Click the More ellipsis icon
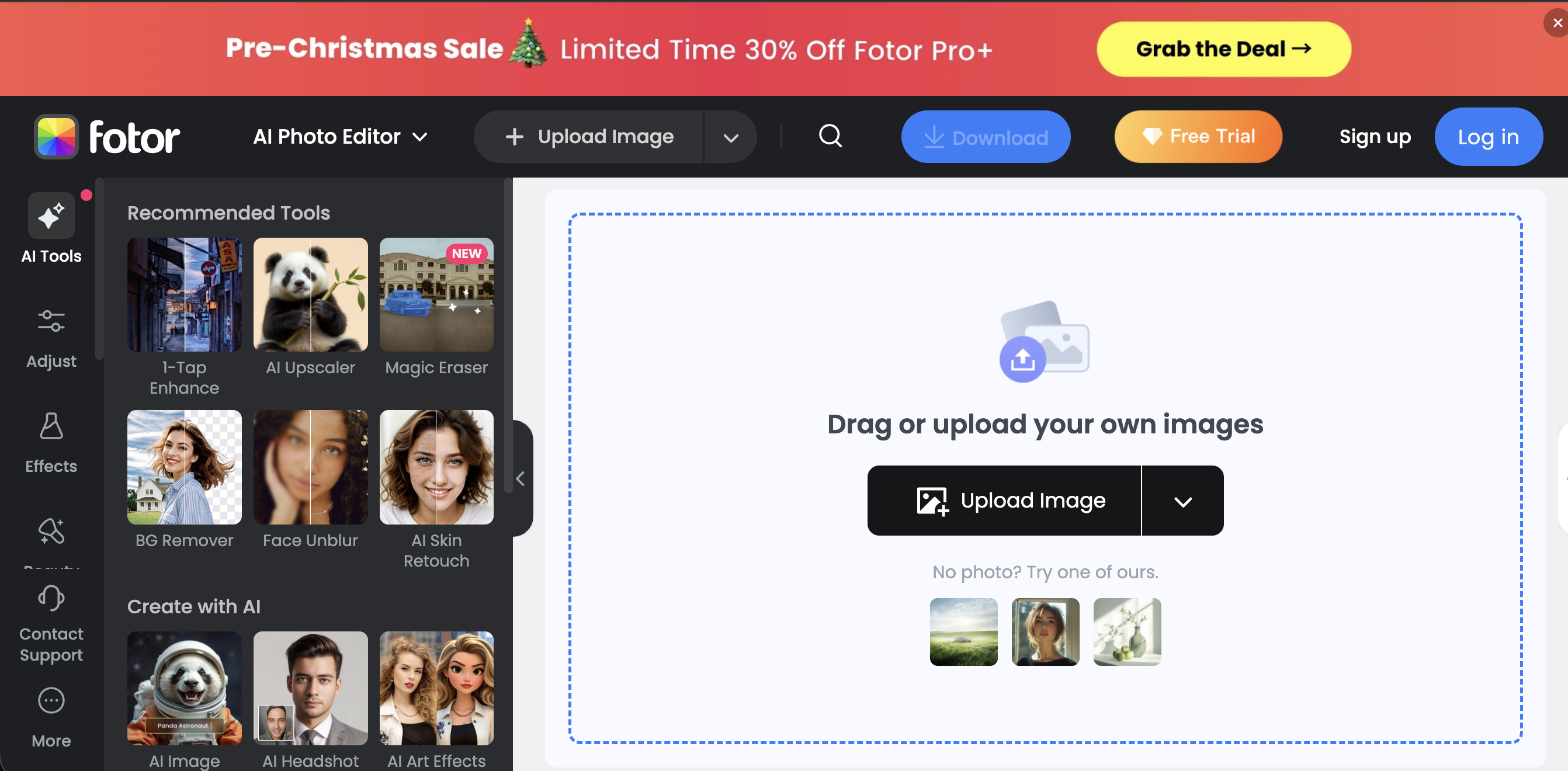Viewport: 1568px width, 771px height. click(x=51, y=701)
